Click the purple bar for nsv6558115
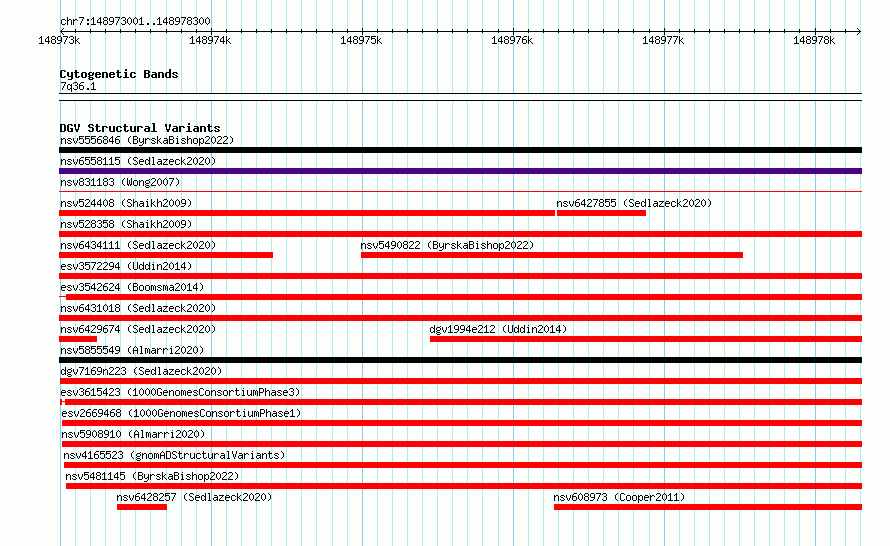Viewport: 890px width, 546px height. click(460, 171)
